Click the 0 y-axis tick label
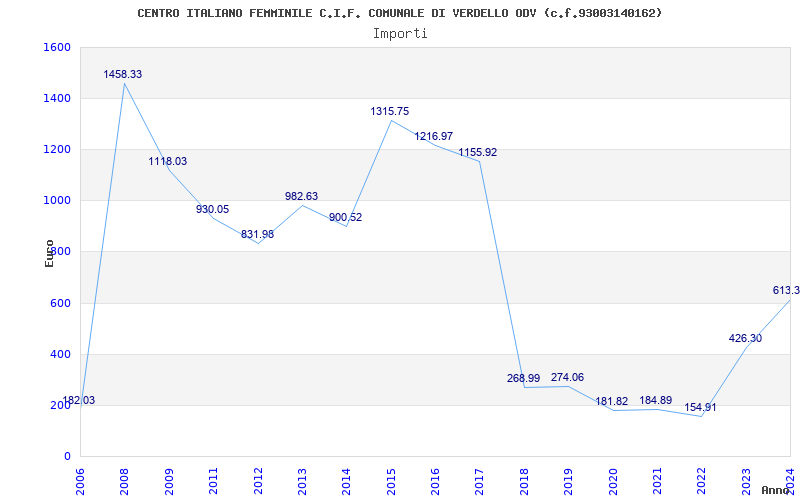The width and height of the screenshot is (800, 500). [x=67, y=457]
